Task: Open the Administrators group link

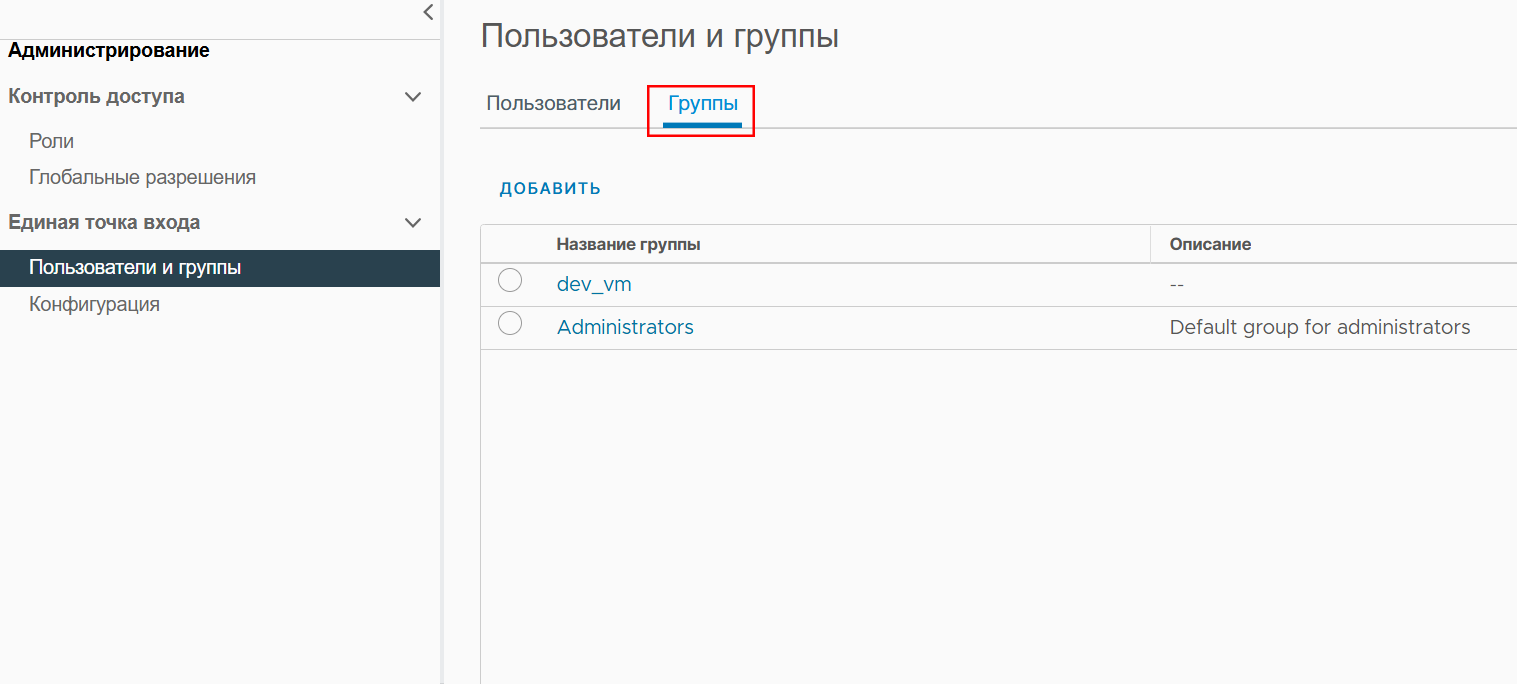Action: [625, 327]
